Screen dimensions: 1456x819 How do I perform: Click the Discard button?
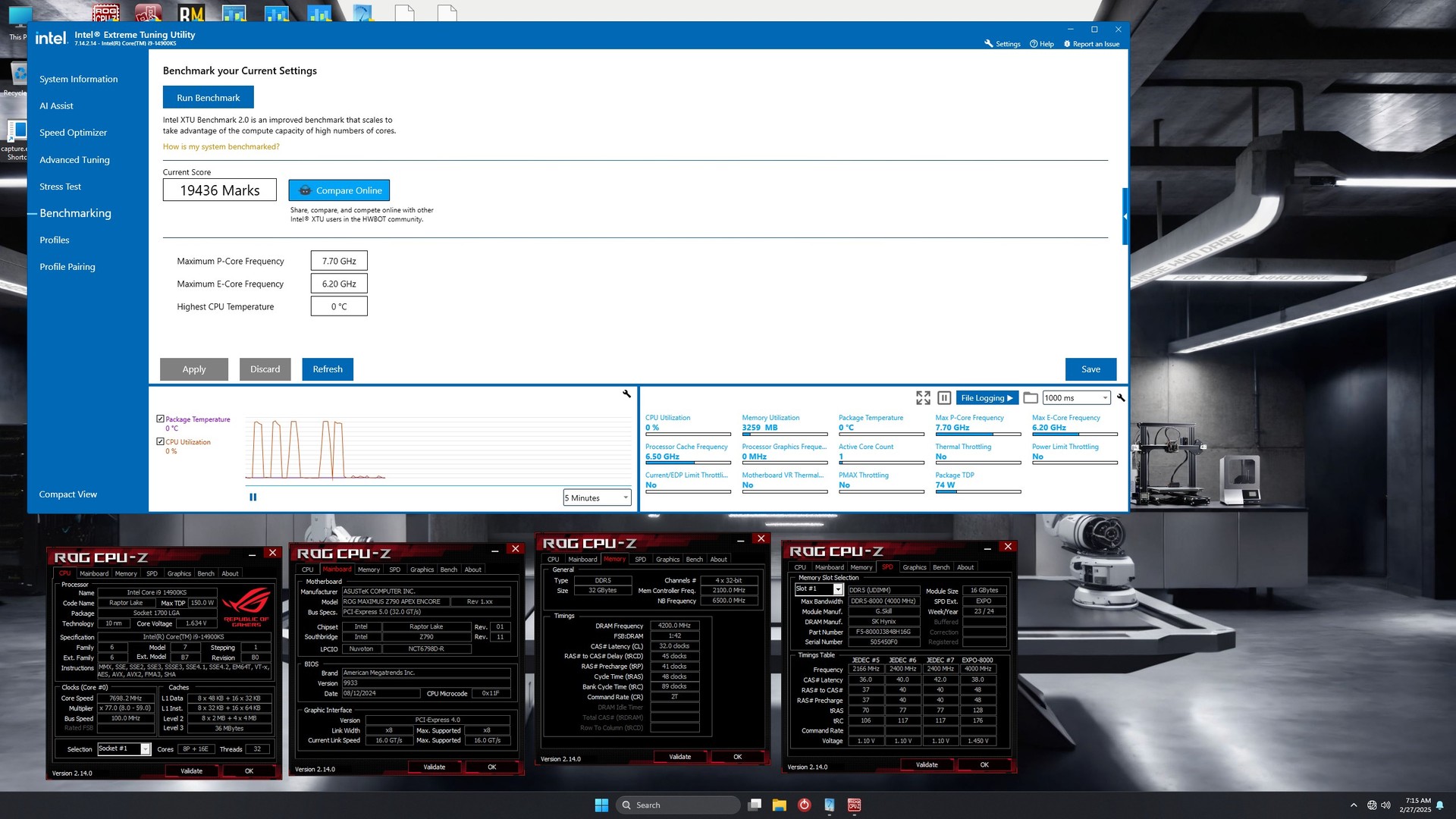click(265, 369)
